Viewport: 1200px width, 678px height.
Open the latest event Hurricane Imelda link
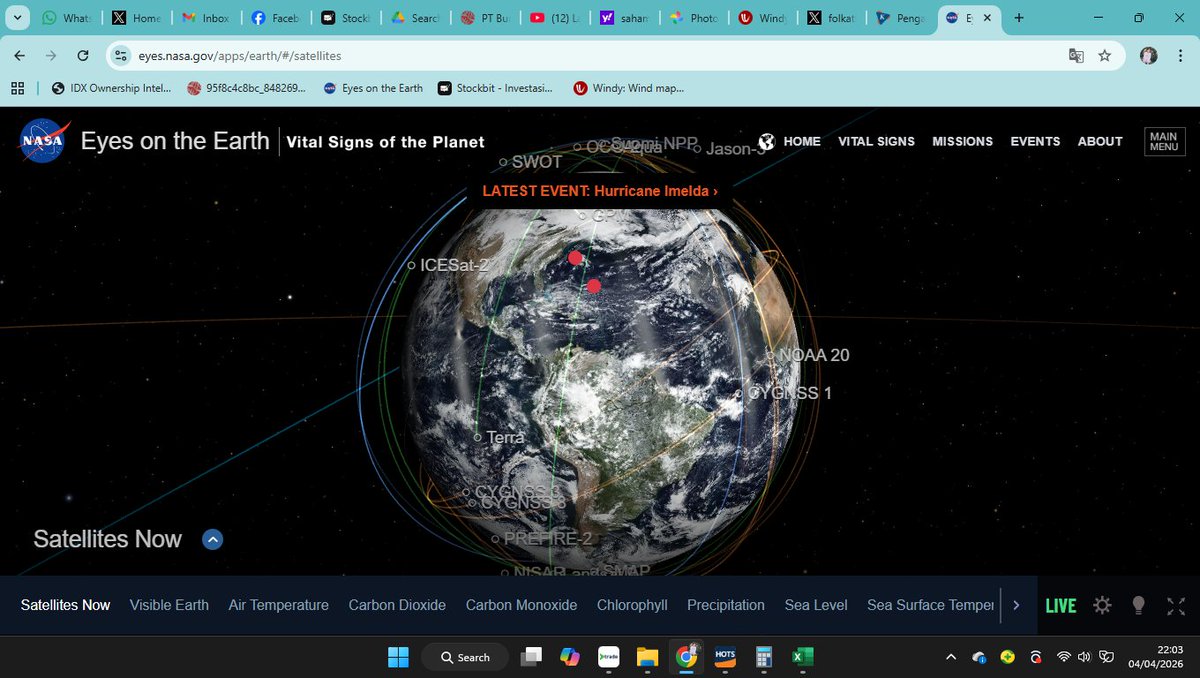tap(600, 190)
